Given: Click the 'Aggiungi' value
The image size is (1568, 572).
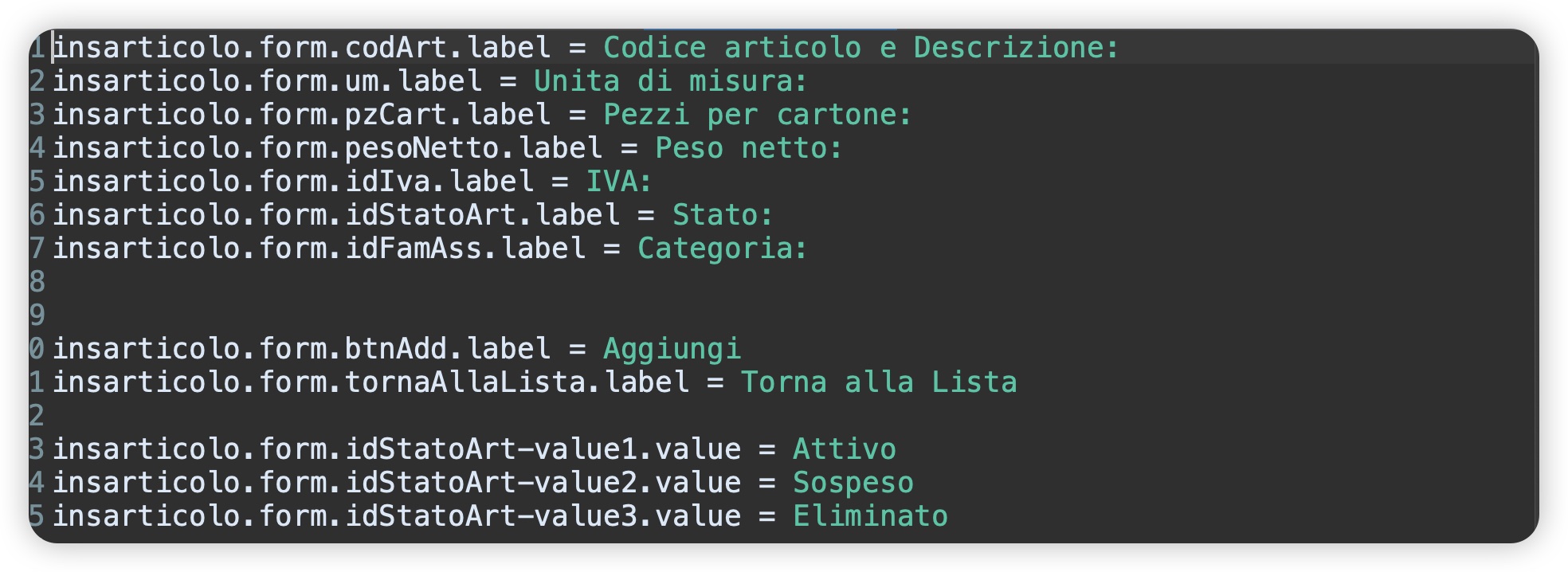Looking at the screenshot, I should click(x=672, y=349).
